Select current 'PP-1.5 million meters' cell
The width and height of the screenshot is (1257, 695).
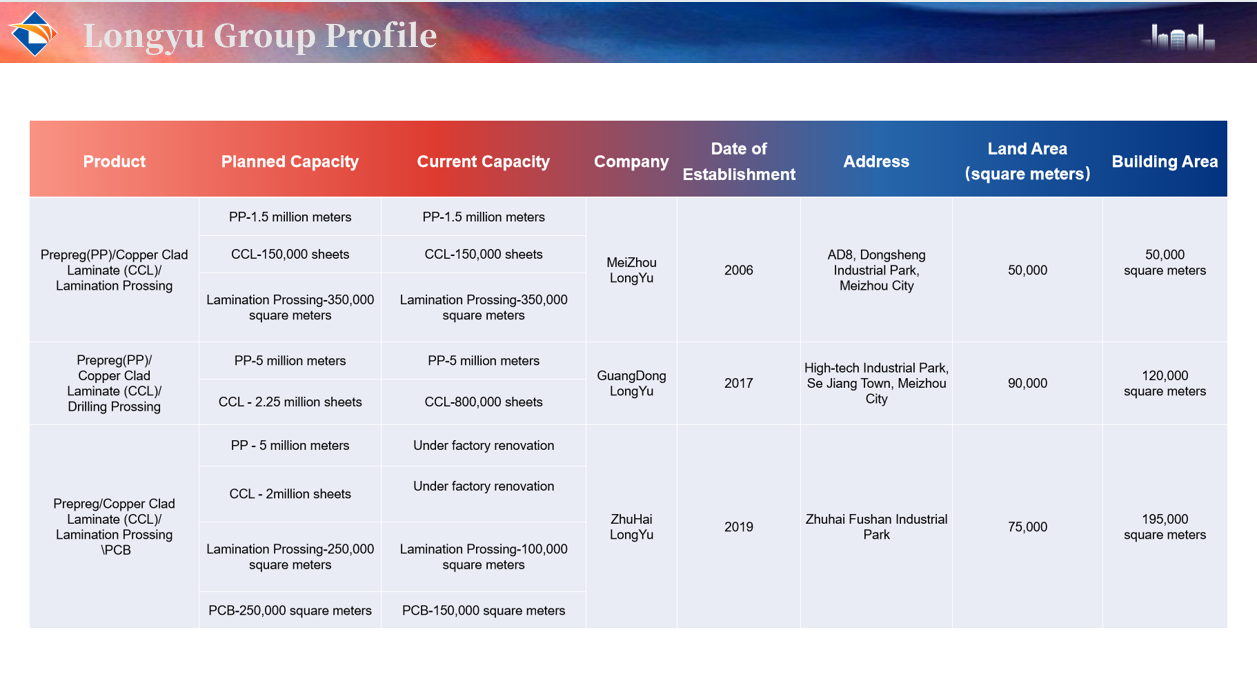tap(484, 217)
